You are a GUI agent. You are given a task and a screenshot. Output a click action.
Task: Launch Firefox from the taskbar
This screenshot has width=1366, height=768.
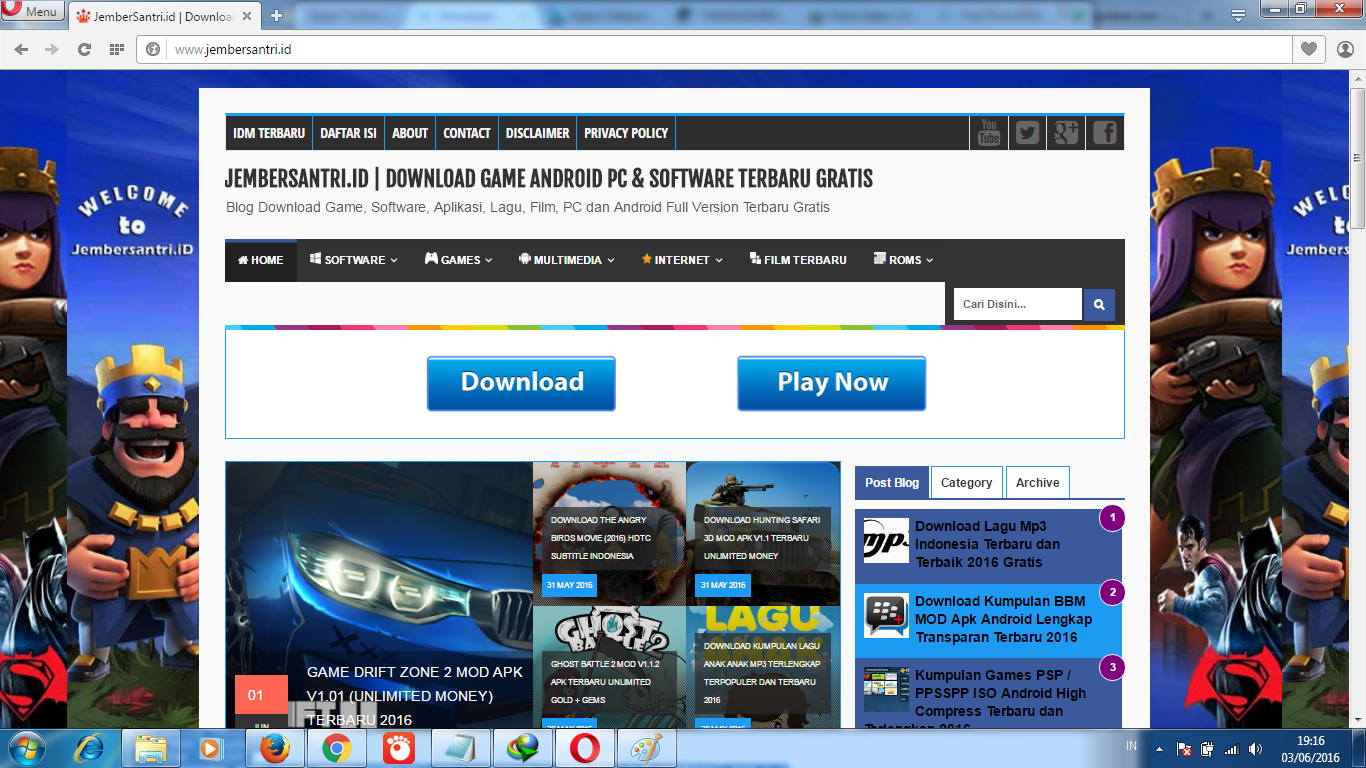[x=273, y=748]
